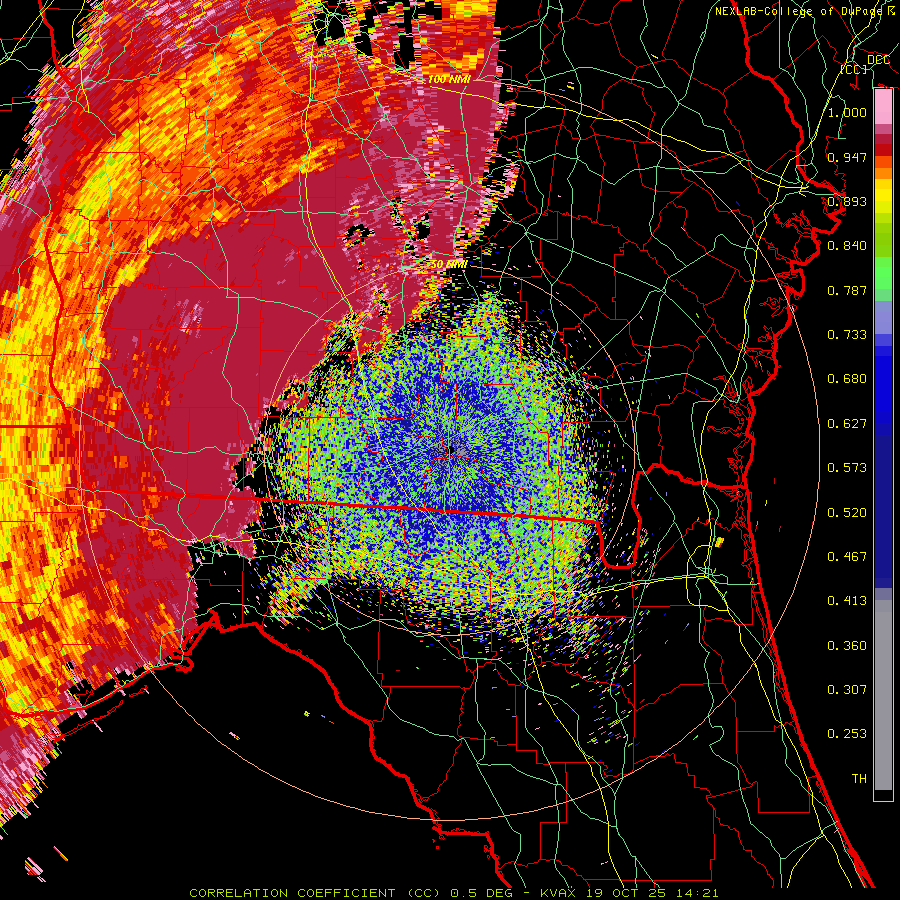Select the 0.947 scale value
Image resolution: width=900 pixels, height=900 pixels.
847,157
